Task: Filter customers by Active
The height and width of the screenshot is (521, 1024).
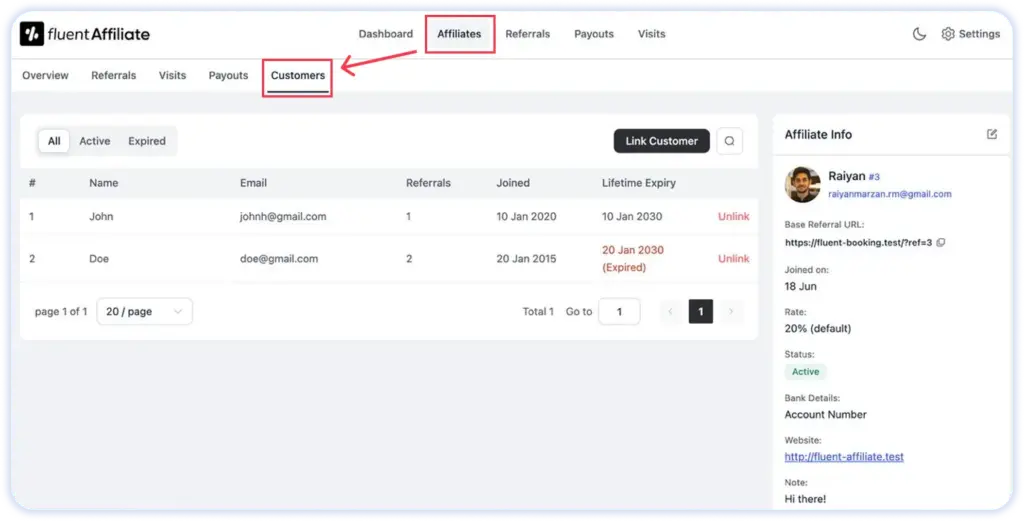Action: (95, 141)
